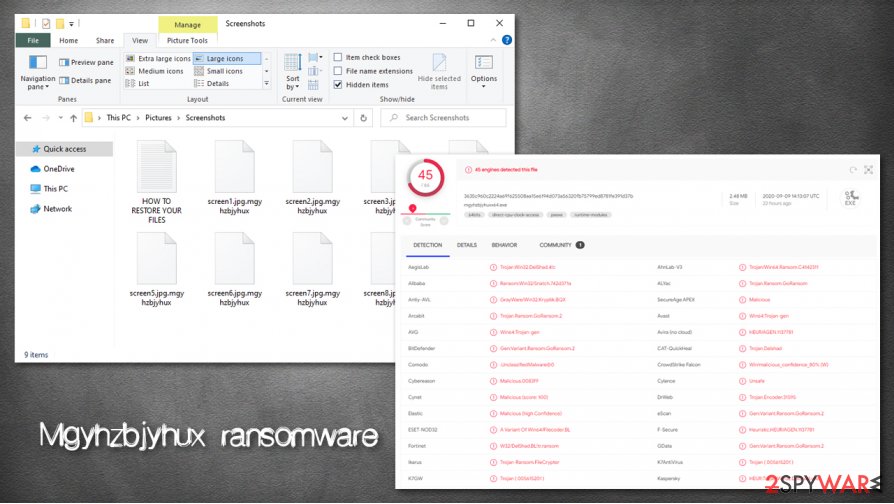Screen dimensions: 894x504
Task: Select screen1.jpg.mgyhzbjyhux file
Action: point(234,177)
